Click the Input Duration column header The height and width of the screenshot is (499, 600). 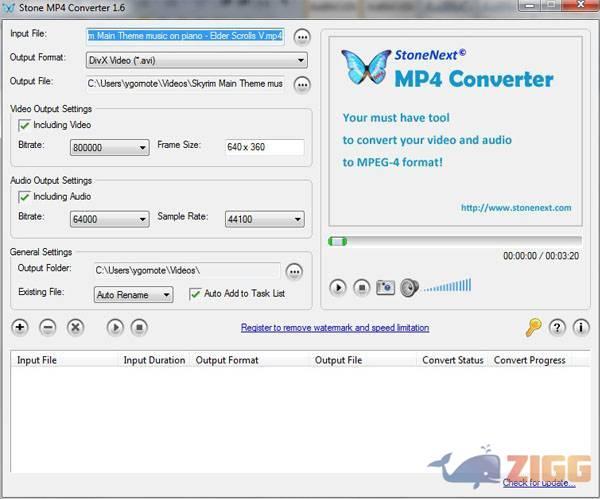pyautogui.click(x=154, y=360)
